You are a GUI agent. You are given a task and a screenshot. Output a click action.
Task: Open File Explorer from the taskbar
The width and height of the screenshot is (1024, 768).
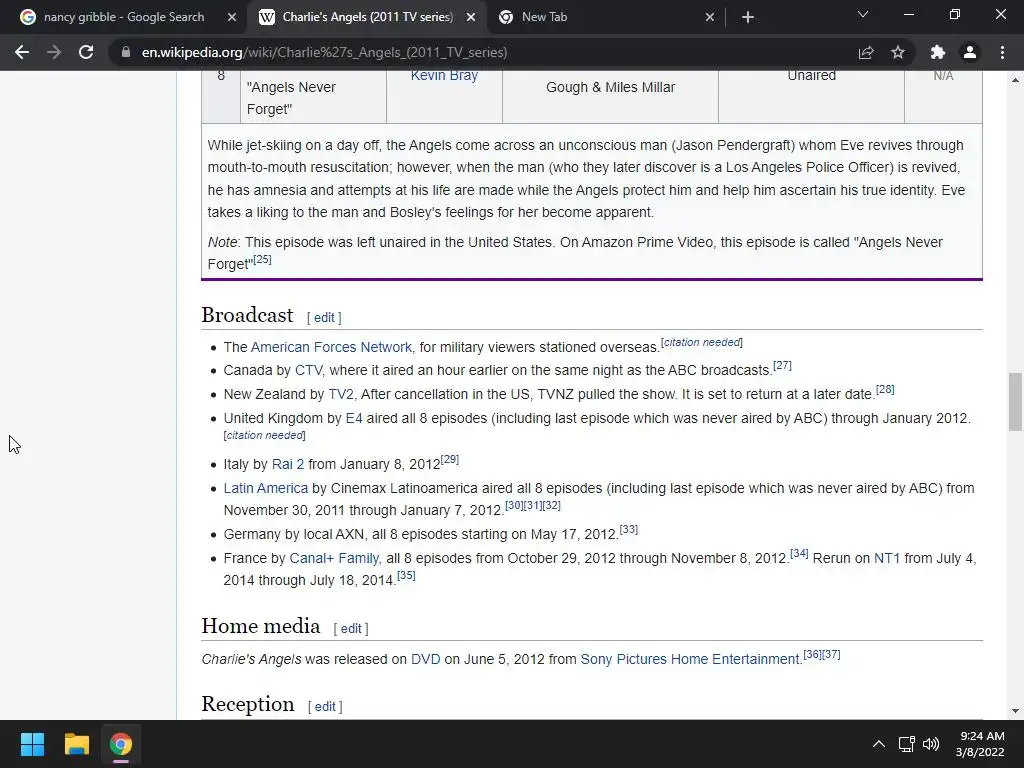tap(76, 744)
